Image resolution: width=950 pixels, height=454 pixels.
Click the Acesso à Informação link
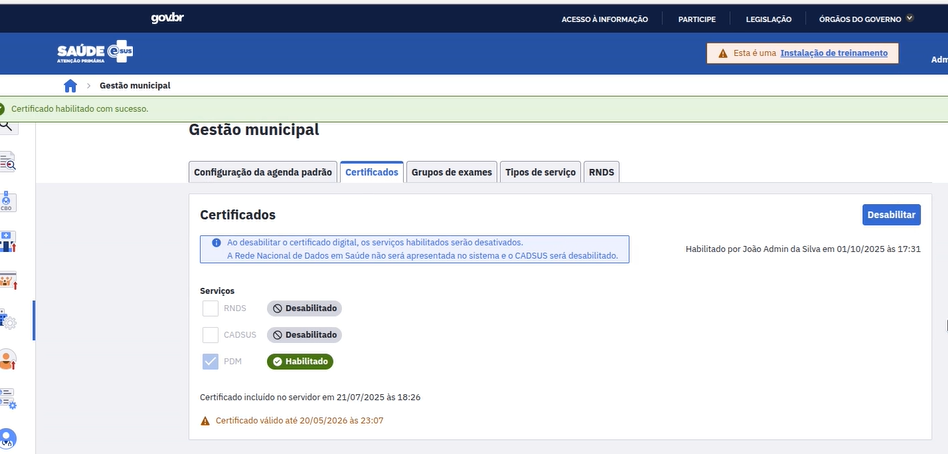(604, 19)
